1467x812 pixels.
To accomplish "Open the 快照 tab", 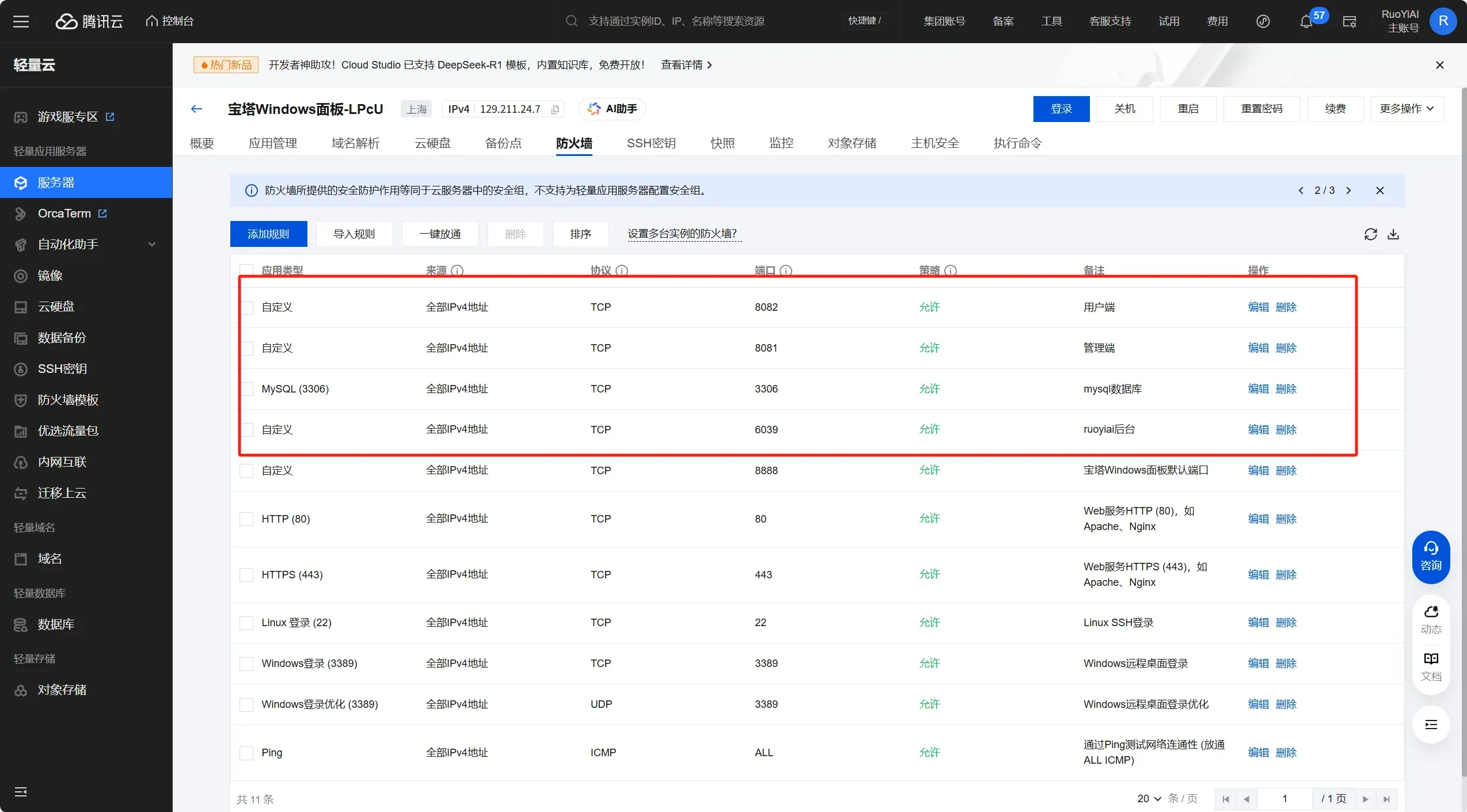I will coord(723,143).
